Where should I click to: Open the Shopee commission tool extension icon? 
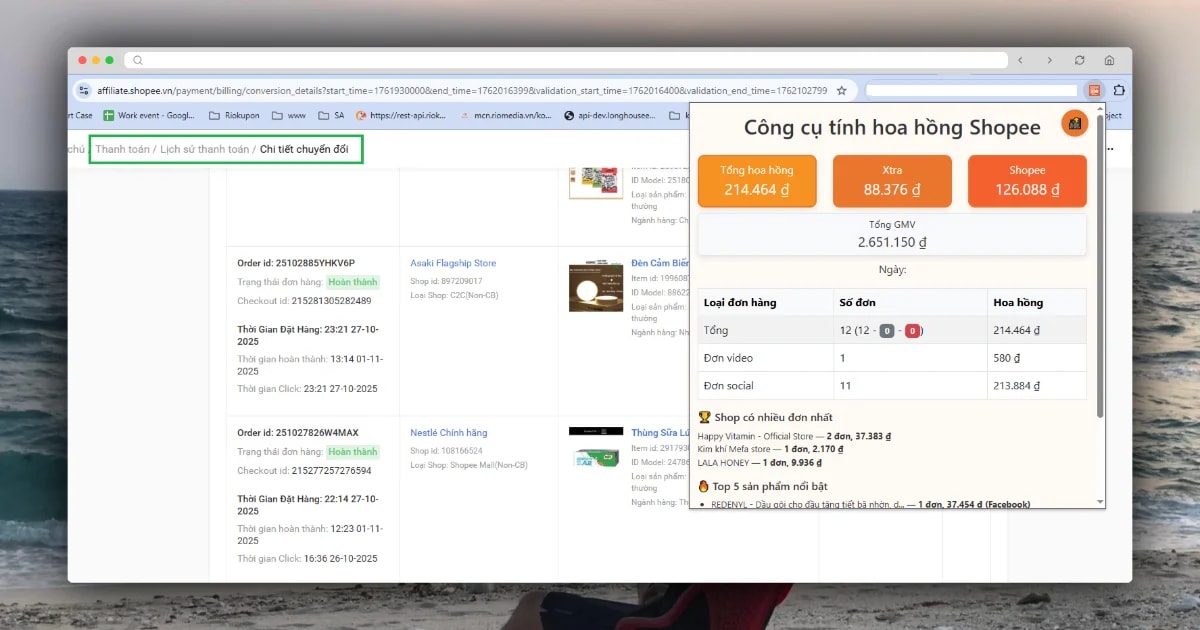1093,90
